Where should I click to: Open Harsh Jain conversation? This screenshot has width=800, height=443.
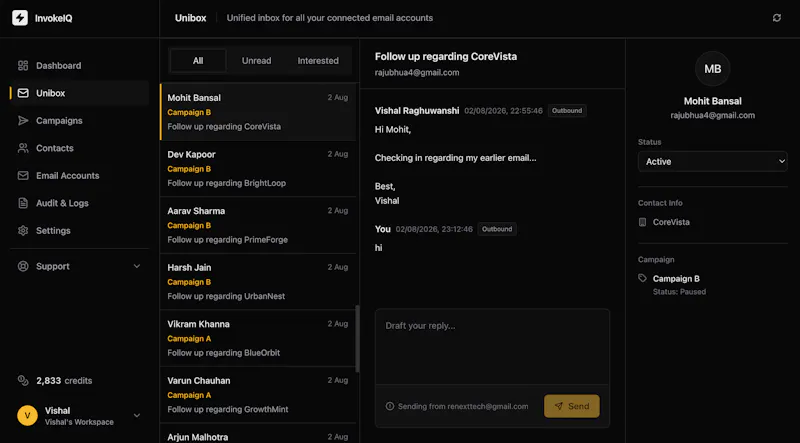258,282
